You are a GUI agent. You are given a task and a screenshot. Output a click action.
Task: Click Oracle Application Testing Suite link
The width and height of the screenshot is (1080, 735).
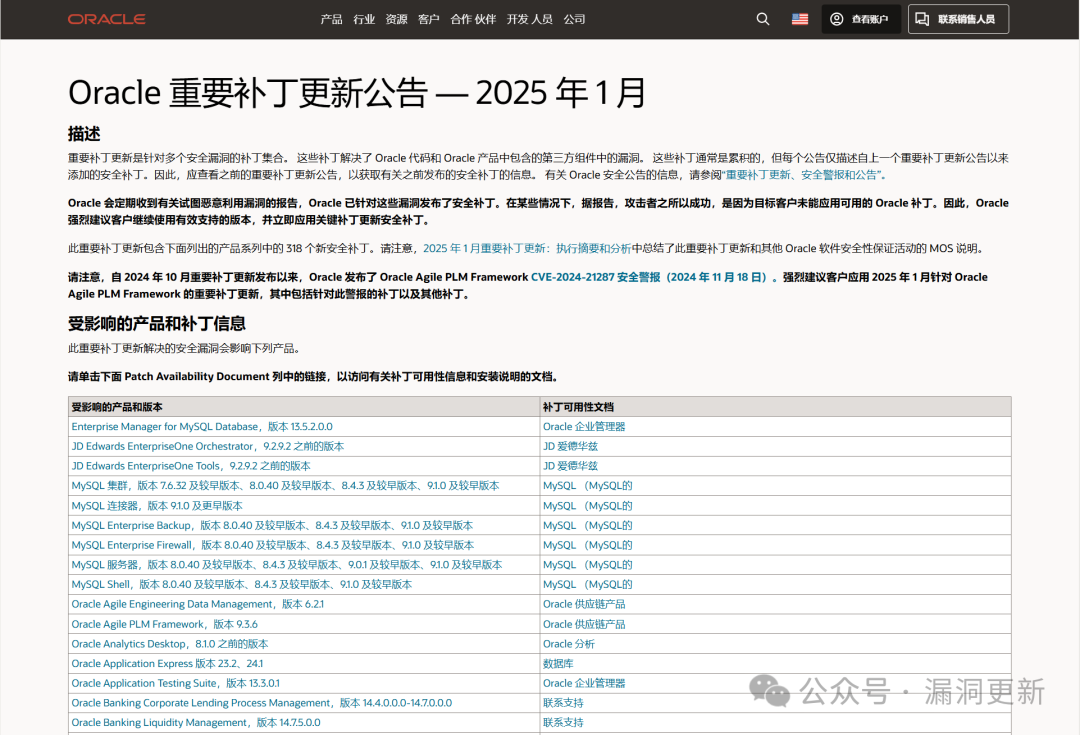click(175, 683)
